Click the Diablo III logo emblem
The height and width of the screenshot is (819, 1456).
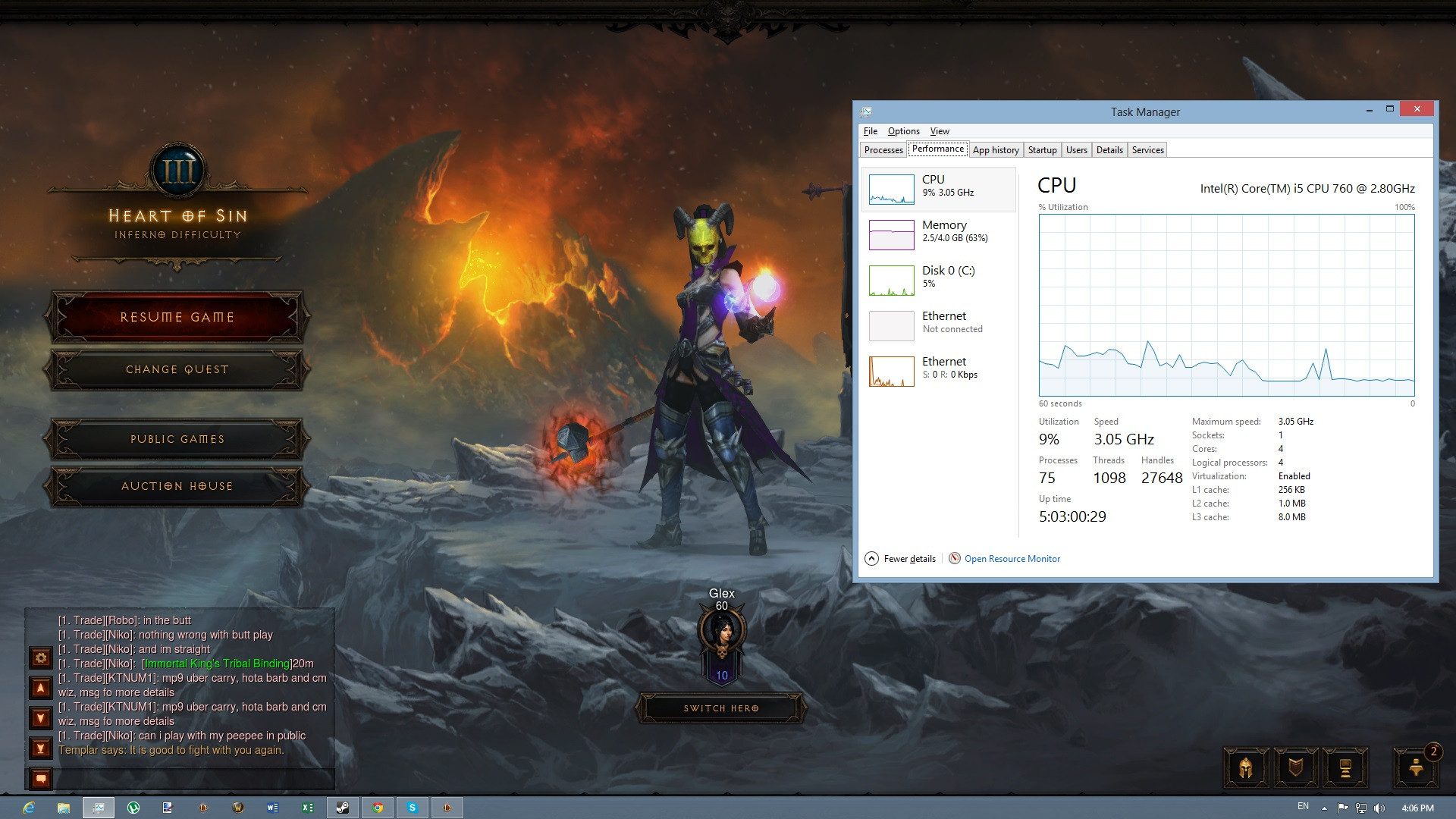click(178, 171)
